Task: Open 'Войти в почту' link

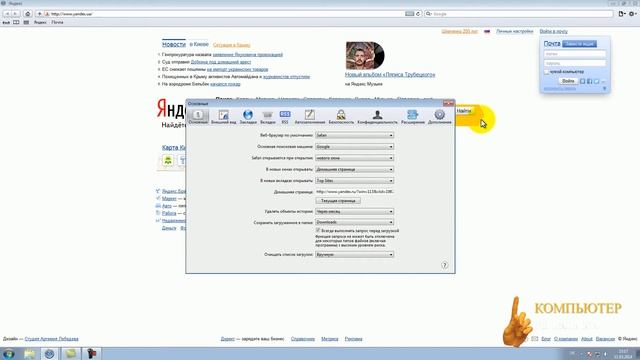Action: point(553,31)
